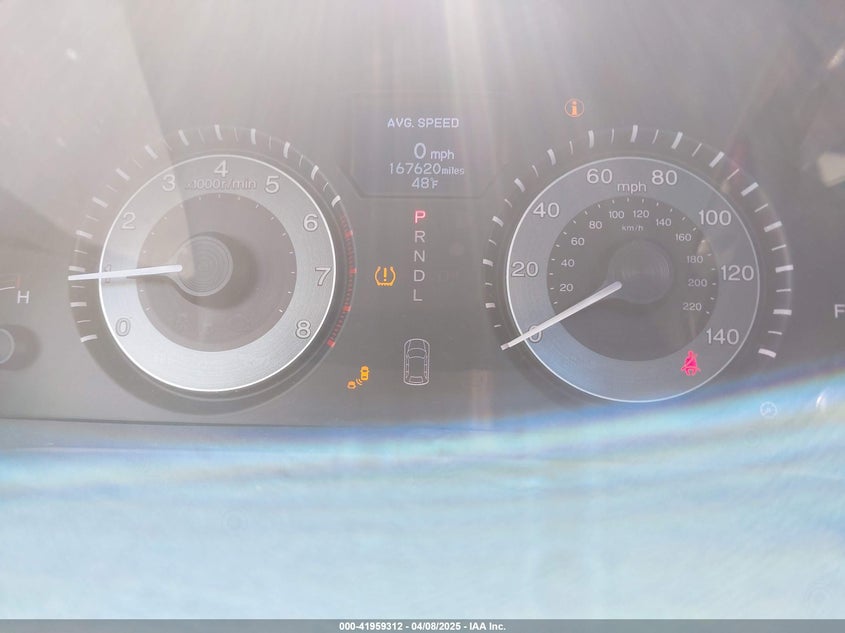Select the P gear indicator
Image resolution: width=845 pixels, height=633 pixels.
click(420, 217)
